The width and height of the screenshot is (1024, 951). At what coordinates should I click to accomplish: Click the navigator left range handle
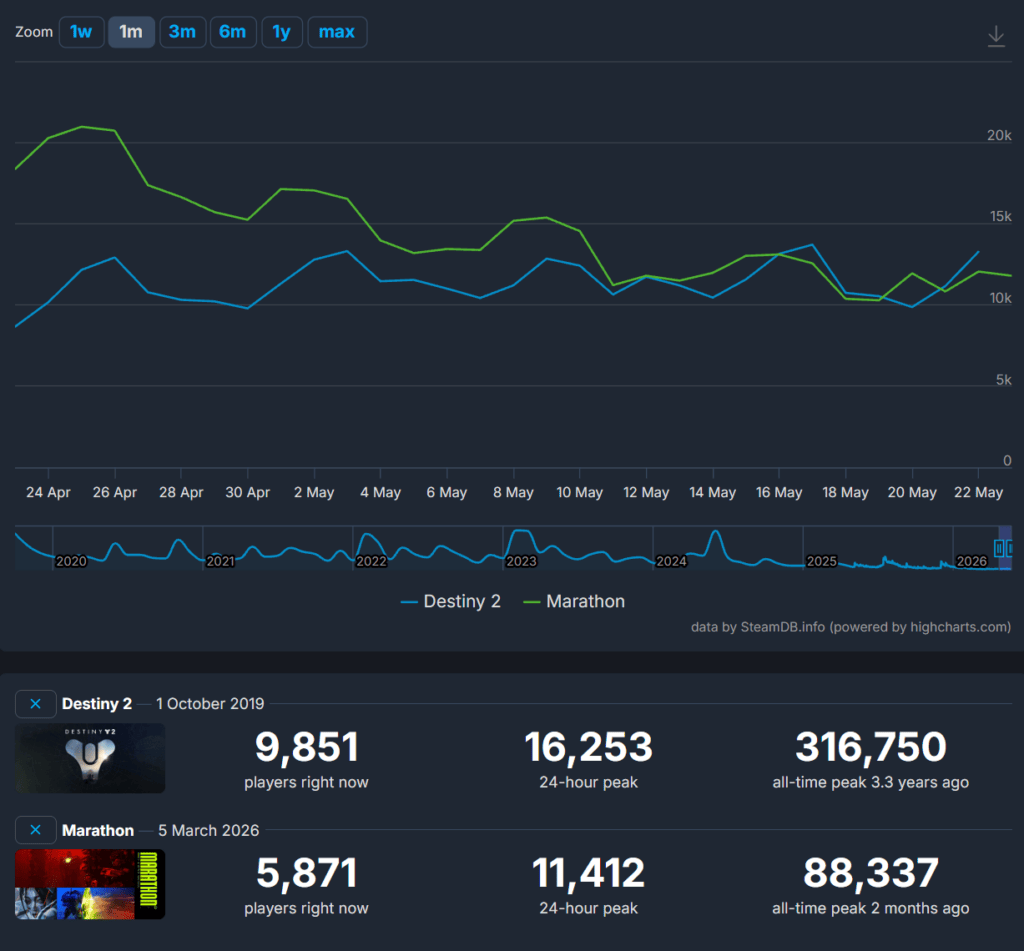click(999, 549)
